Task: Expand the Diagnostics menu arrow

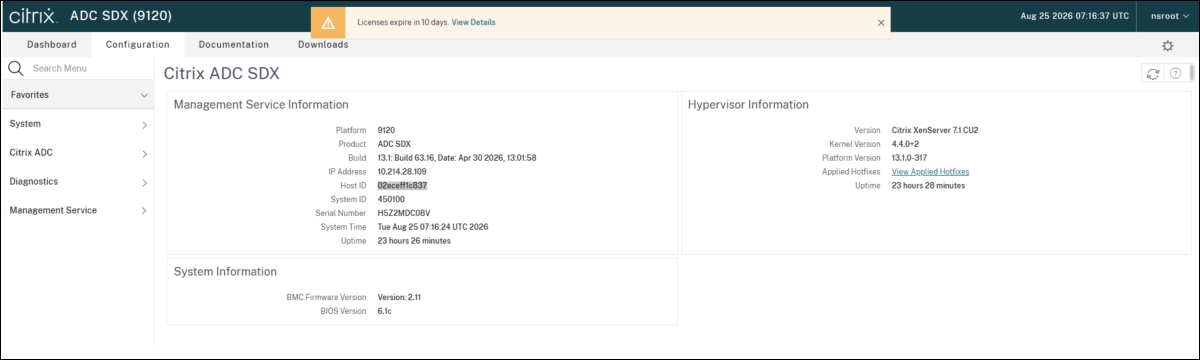Action: (x=144, y=183)
